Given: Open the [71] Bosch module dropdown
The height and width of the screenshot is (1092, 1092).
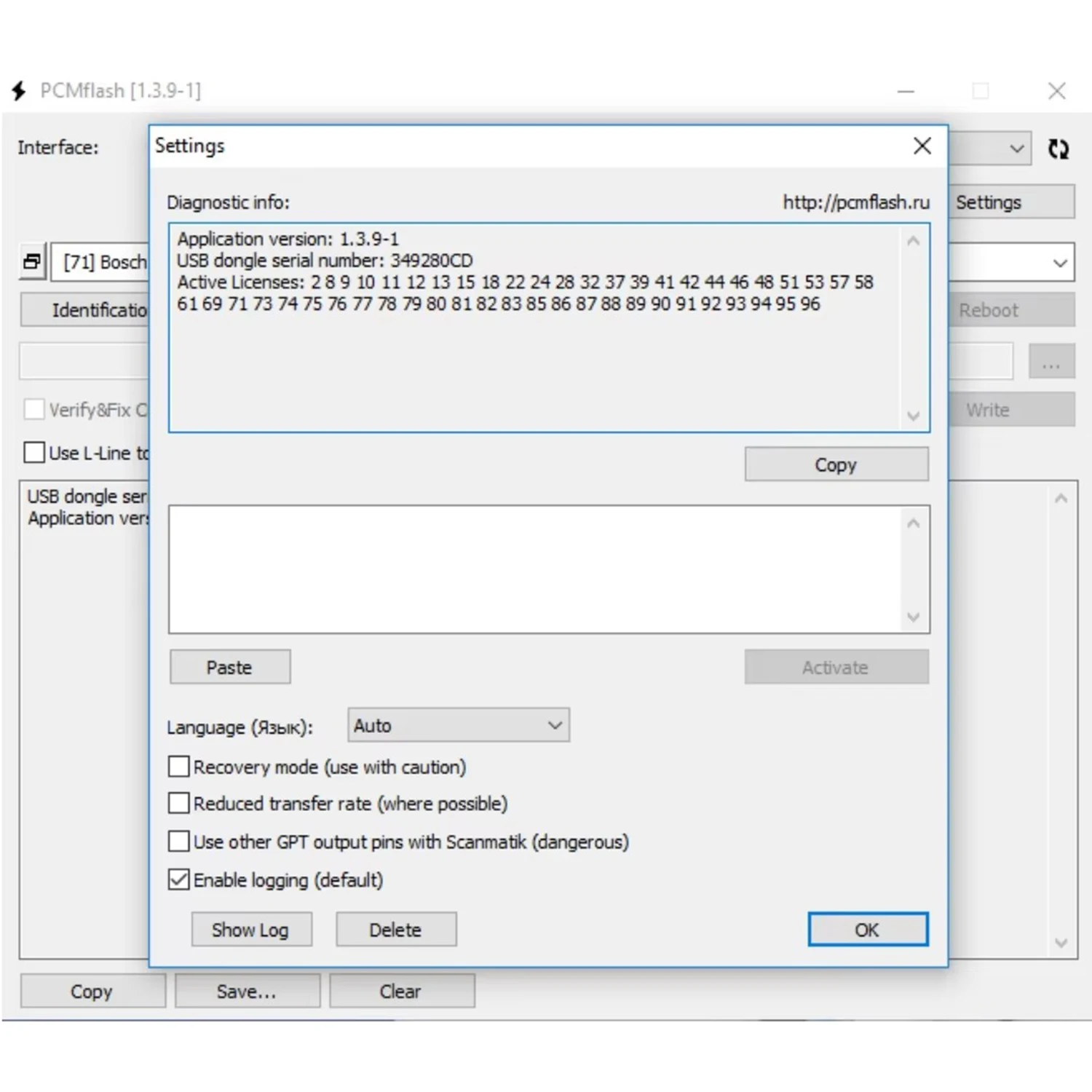Looking at the screenshot, I should click(1061, 262).
